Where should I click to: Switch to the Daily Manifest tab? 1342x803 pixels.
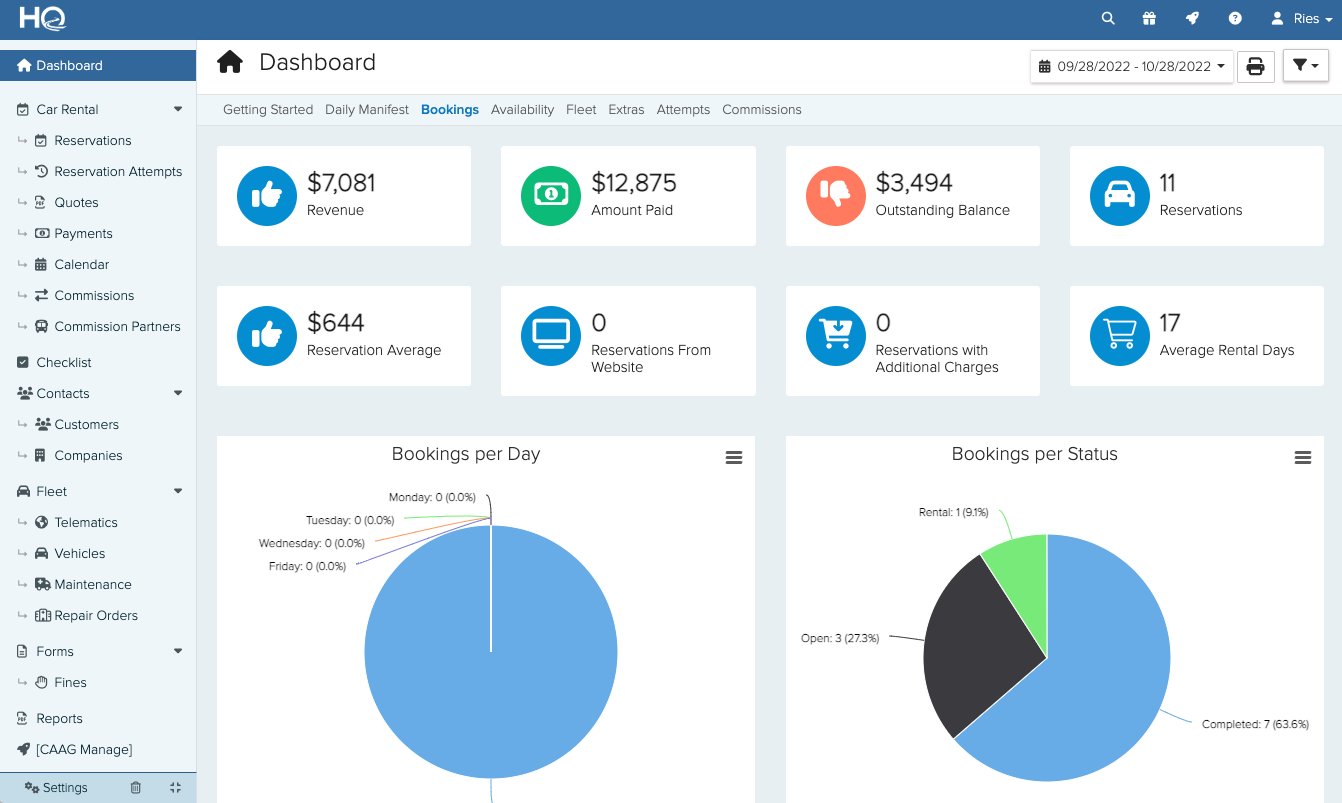[x=366, y=109]
